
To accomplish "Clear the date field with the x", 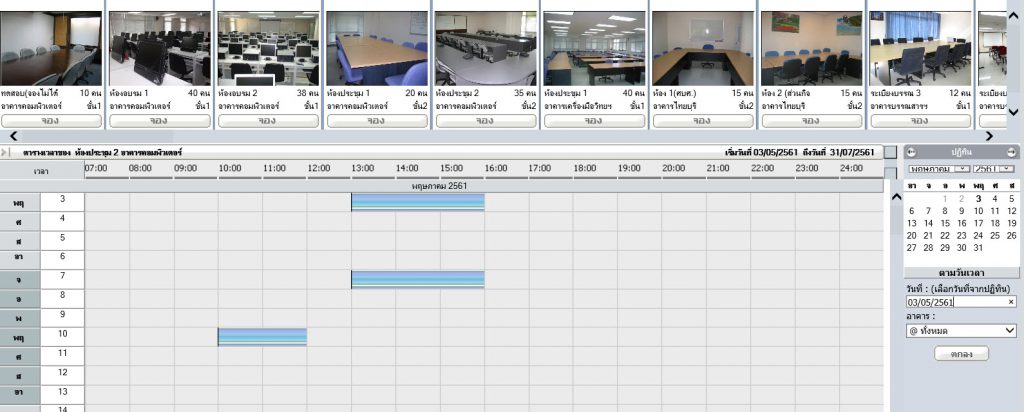I will click(1010, 301).
